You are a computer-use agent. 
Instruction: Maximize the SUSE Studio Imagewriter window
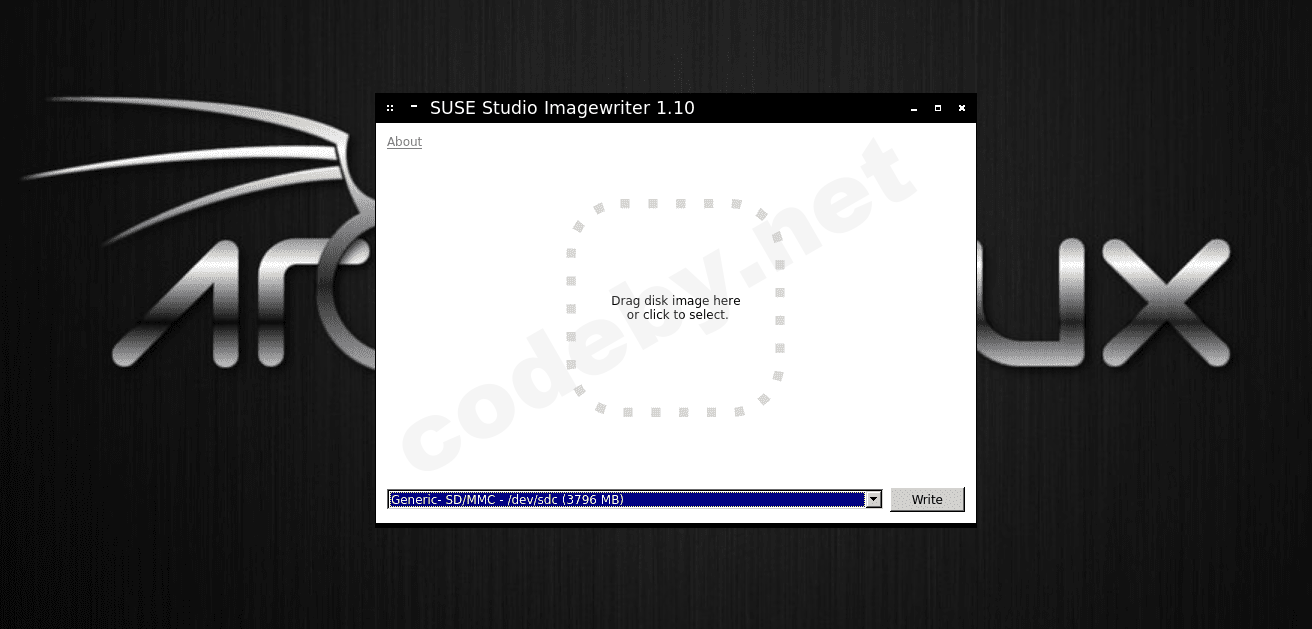coord(938,108)
